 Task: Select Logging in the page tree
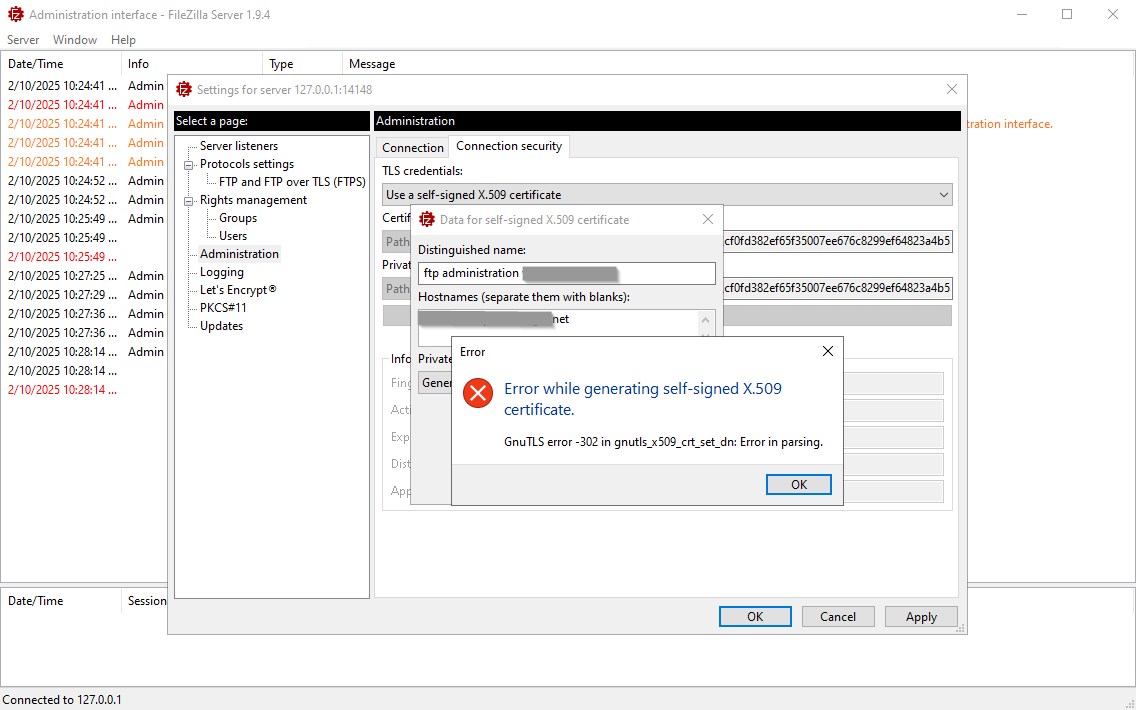pos(222,272)
